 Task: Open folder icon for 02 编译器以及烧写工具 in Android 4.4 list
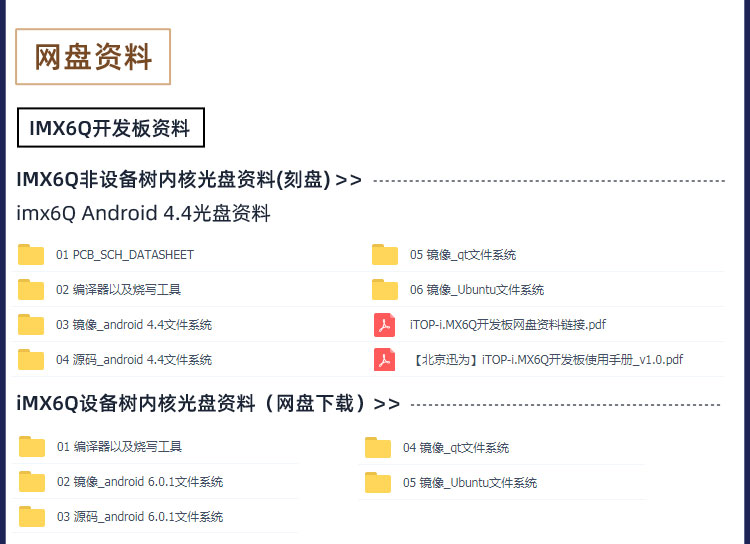pos(31,289)
